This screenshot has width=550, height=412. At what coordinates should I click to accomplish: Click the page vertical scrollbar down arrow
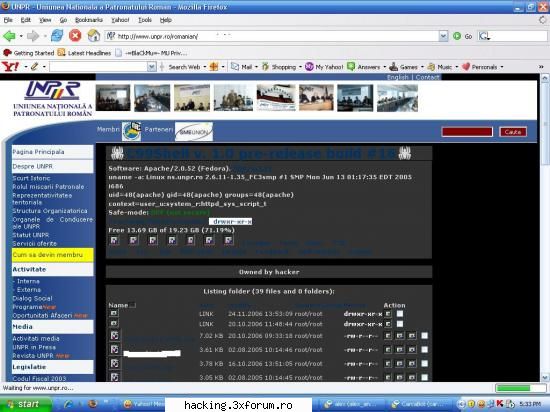click(x=544, y=378)
